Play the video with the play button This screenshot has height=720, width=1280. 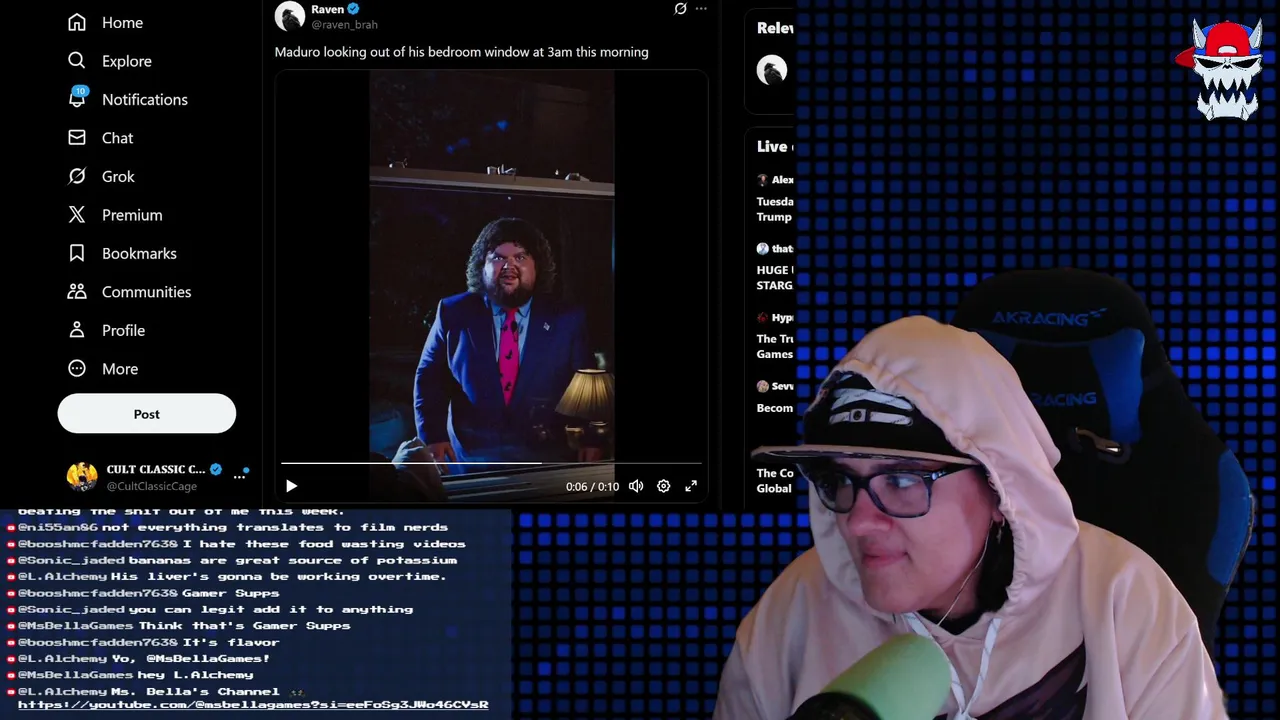tap(291, 486)
